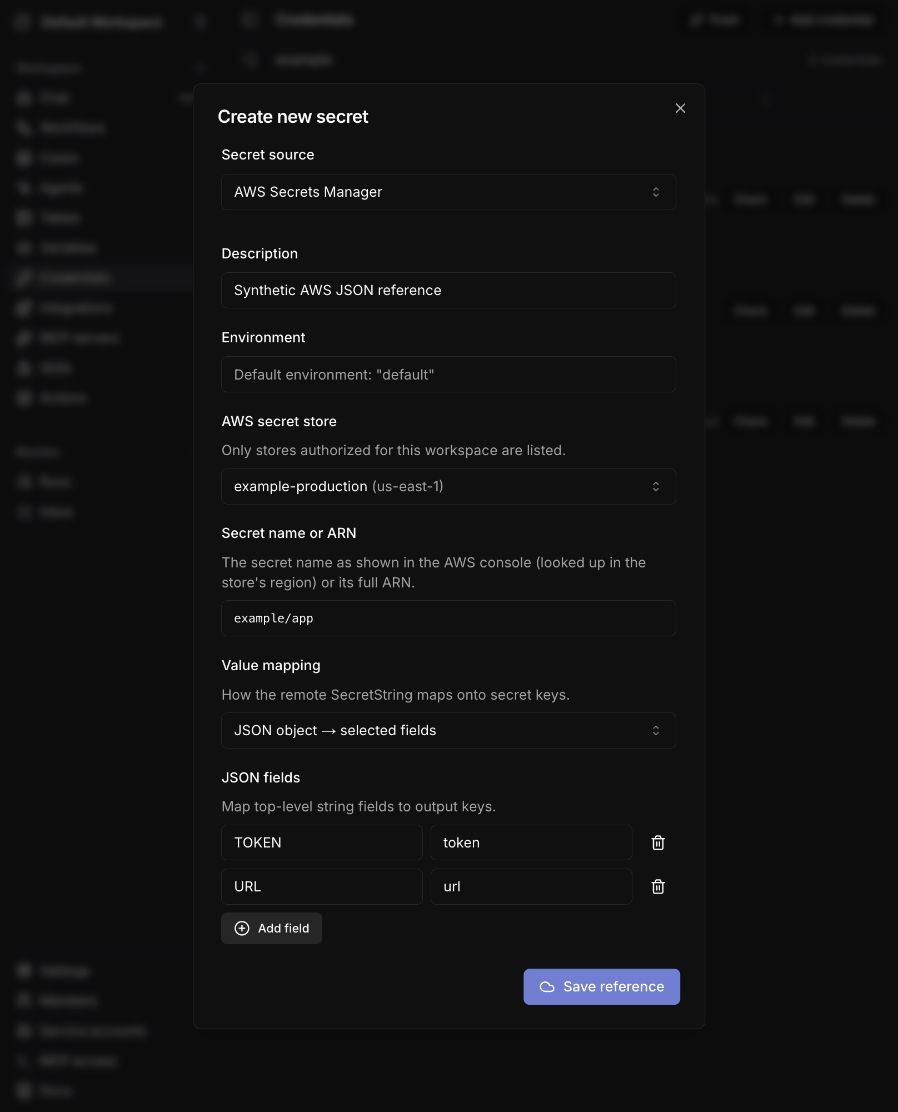Click the cloud icon in Save reference
Image resolution: width=898 pixels, height=1112 pixels.
547,986
